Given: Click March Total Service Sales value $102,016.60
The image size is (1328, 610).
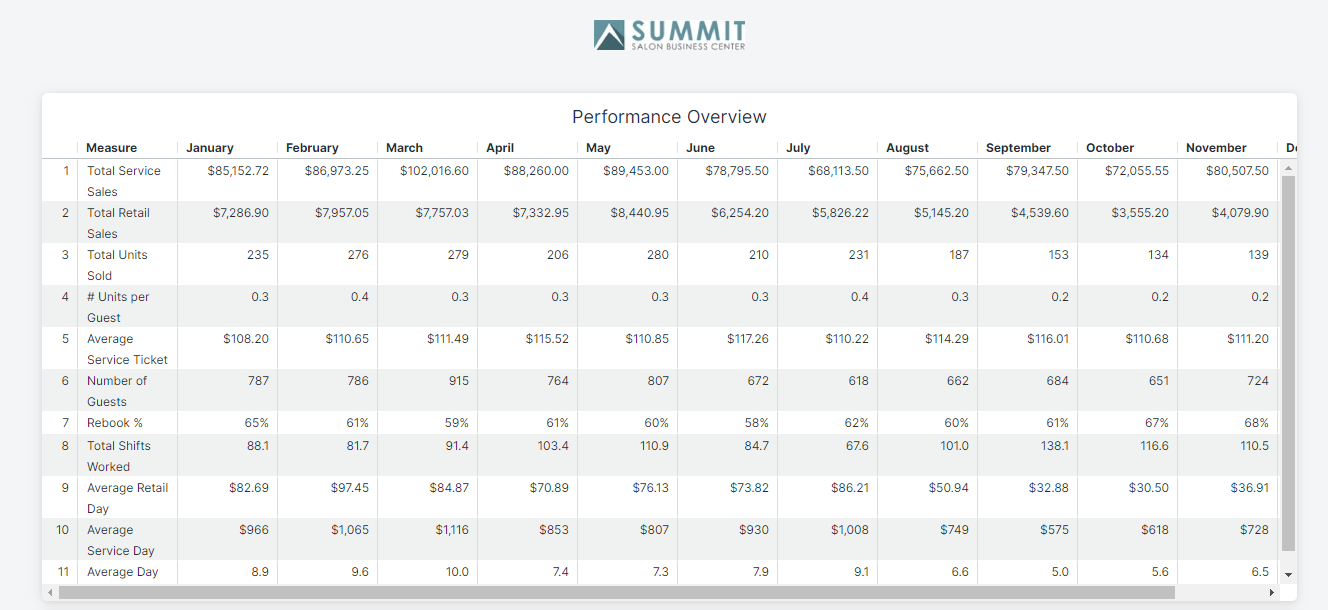Looking at the screenshot, I should point(434,171).
